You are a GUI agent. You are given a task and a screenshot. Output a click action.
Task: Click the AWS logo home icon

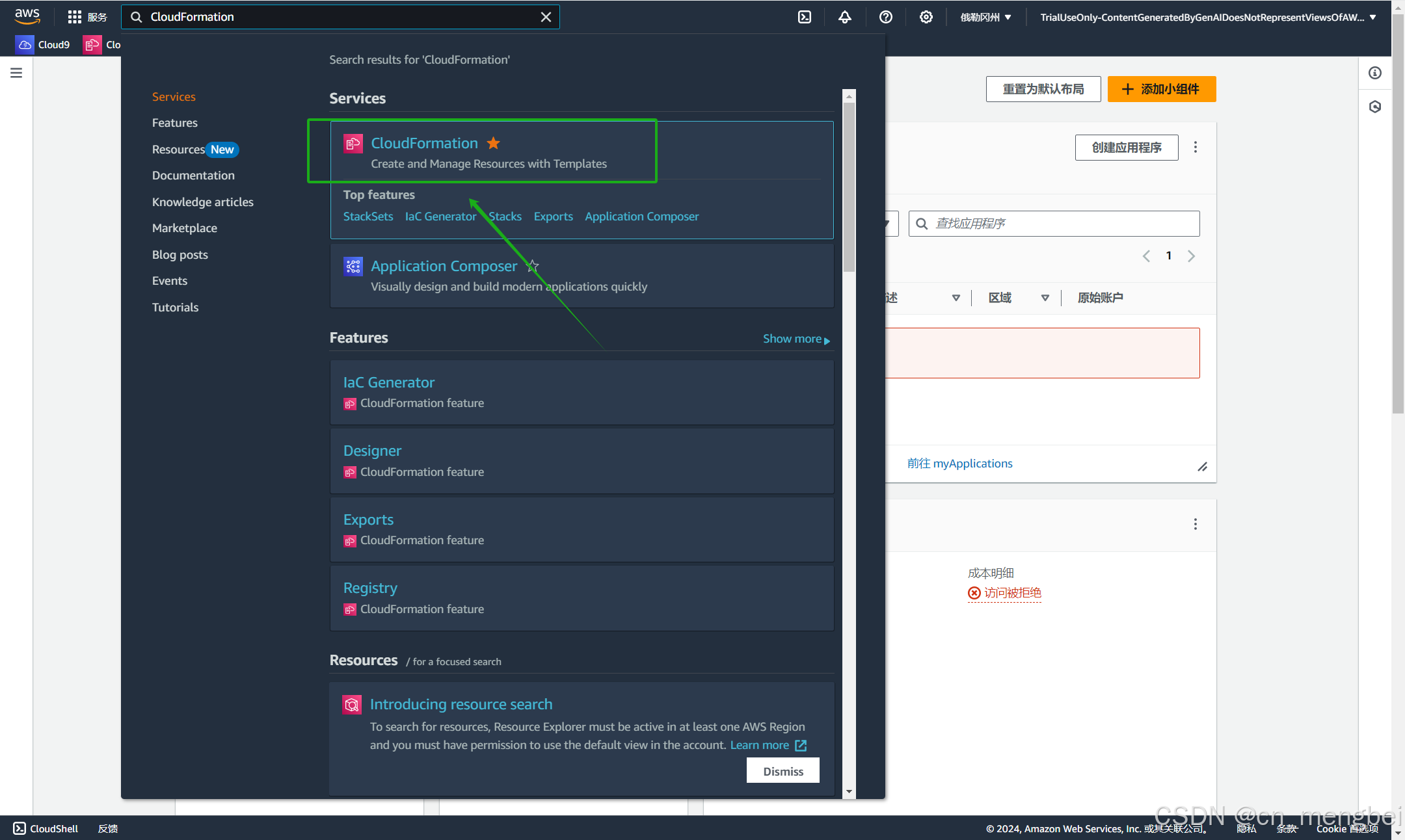pos(27,16)
